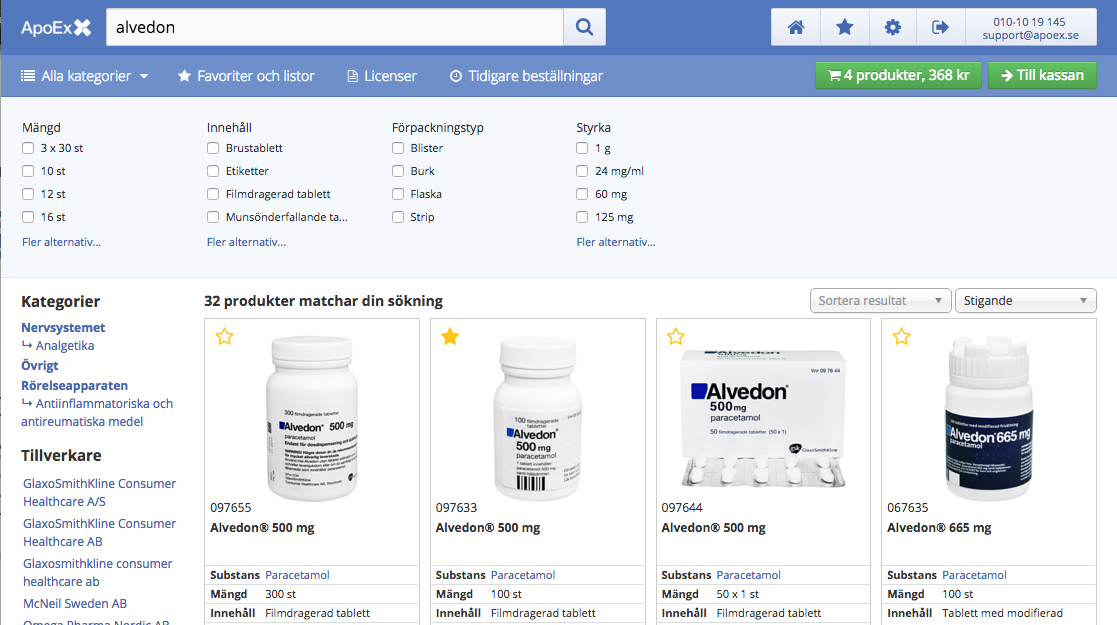This screenshot has width=1117, height=625.
Task: Open the 300-tablet Alvedon bottle image
Action: pos(311,418)
